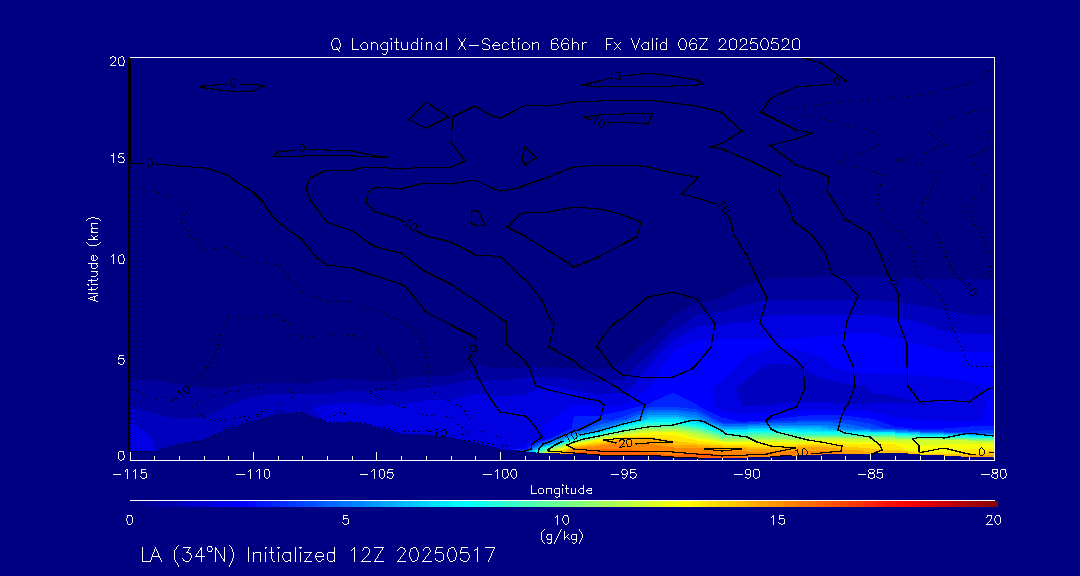
Task: Select color scale label '5'
Action: (x=346, y=521)
